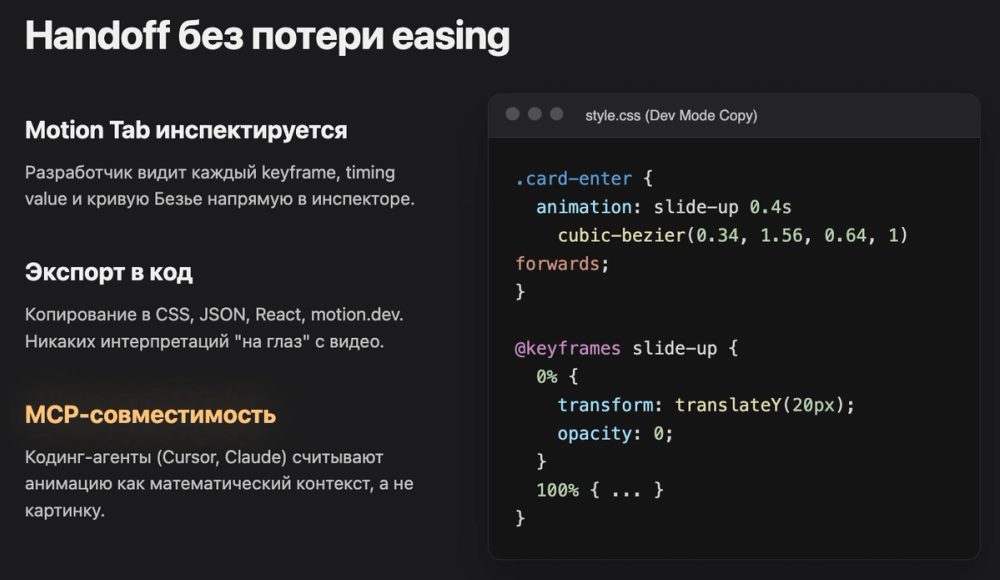Click the middle gray window dot of style.css
This screenshot has height=580, width=1000.
pyautogui.click(x=534, y=114)
